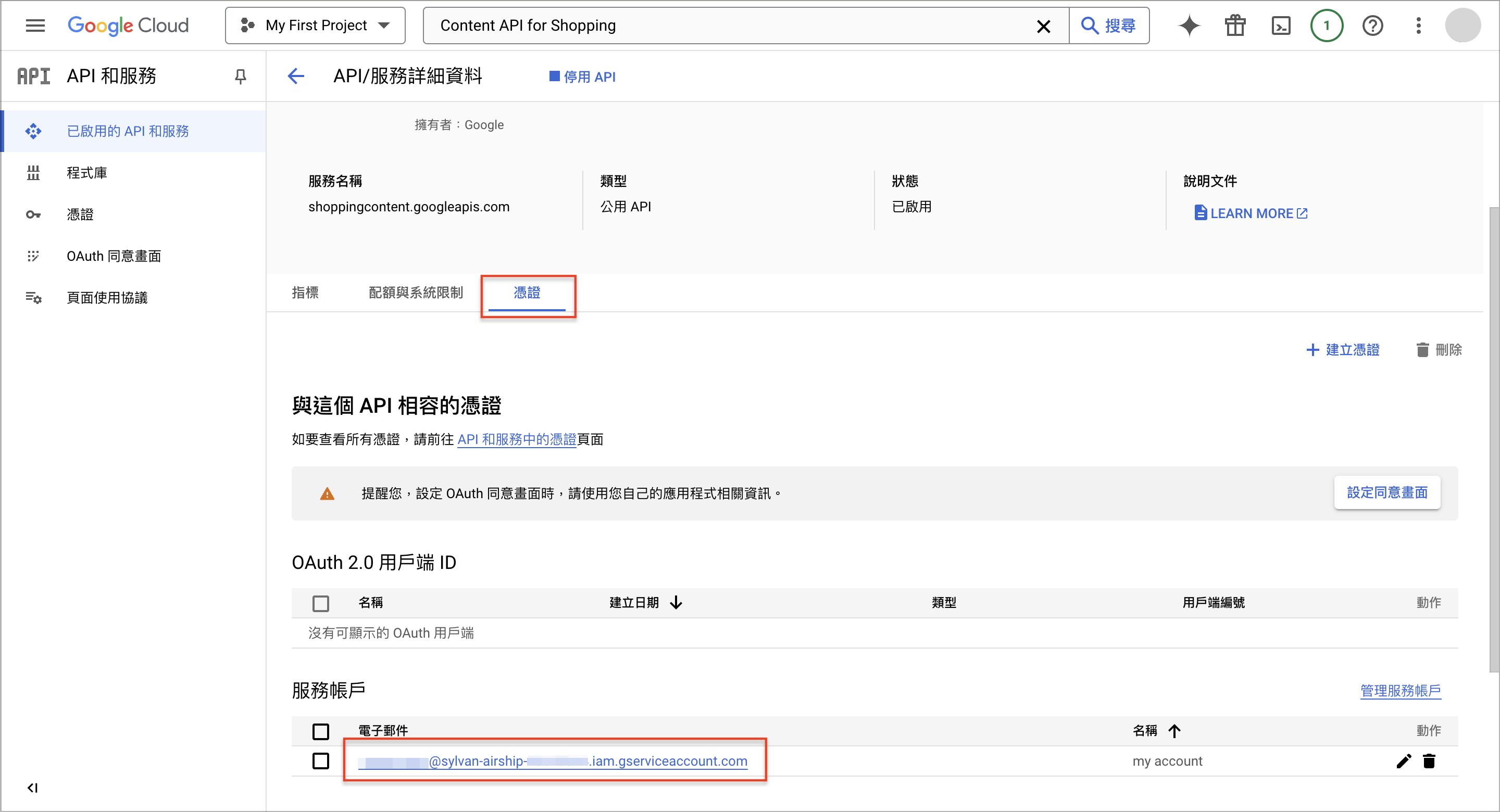Tick the checkbox for the sylvan-airship service account
This screenshot has height=812, width=1500.
321,762
